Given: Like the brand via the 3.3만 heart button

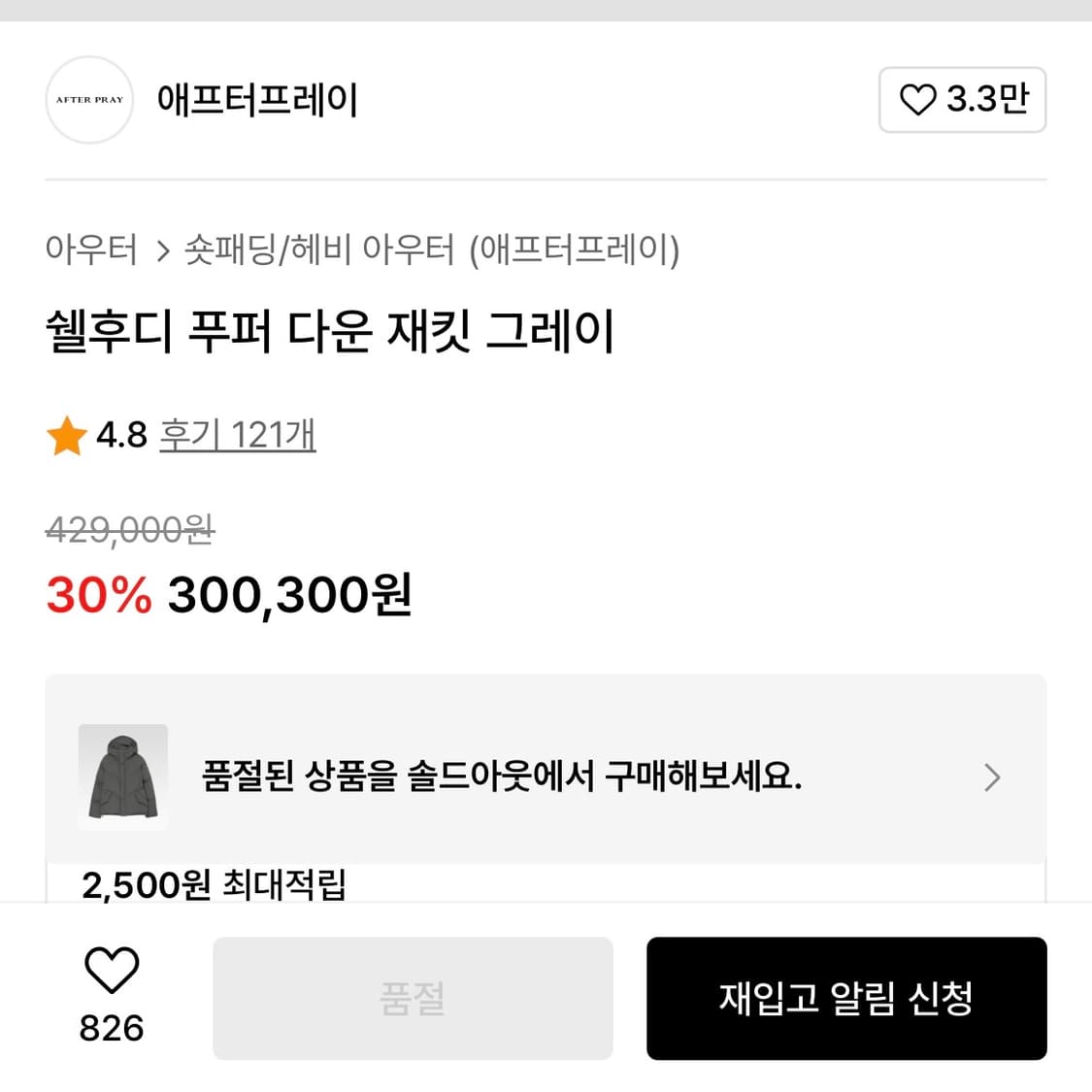Looking at the screenshot, I should (962, 100).
